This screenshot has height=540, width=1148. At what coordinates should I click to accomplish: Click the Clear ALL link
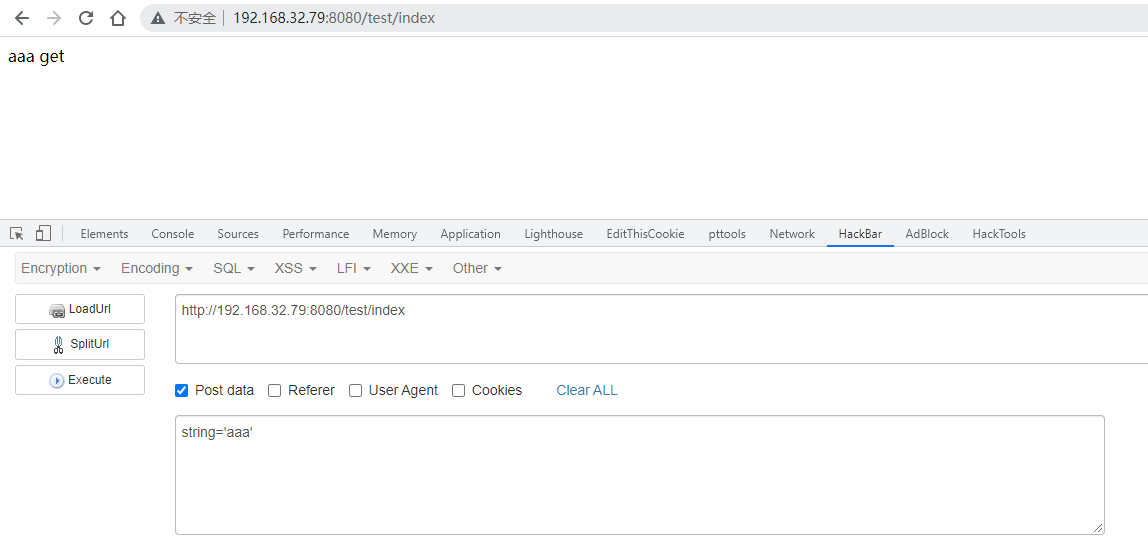coord(586,391)
